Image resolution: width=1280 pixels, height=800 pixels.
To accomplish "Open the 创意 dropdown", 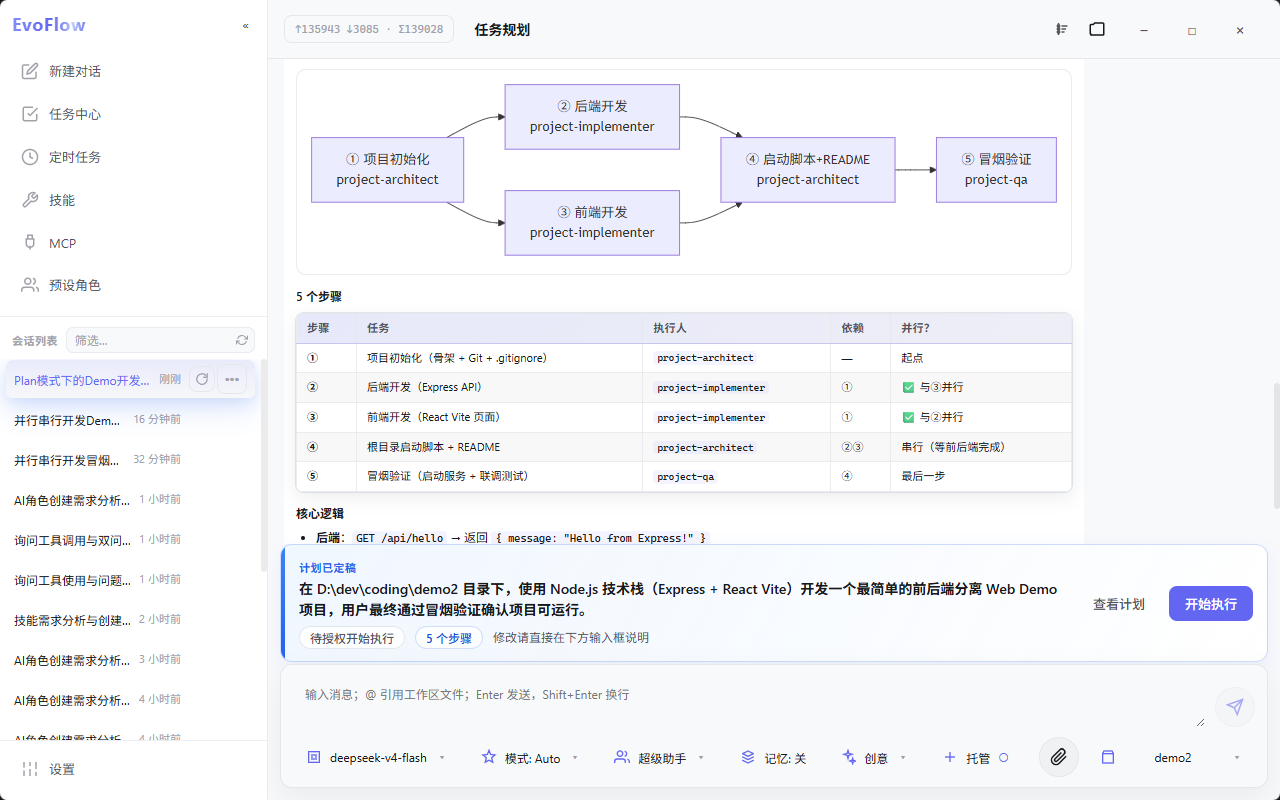I will pyautogui.click(x=875, y=758).
